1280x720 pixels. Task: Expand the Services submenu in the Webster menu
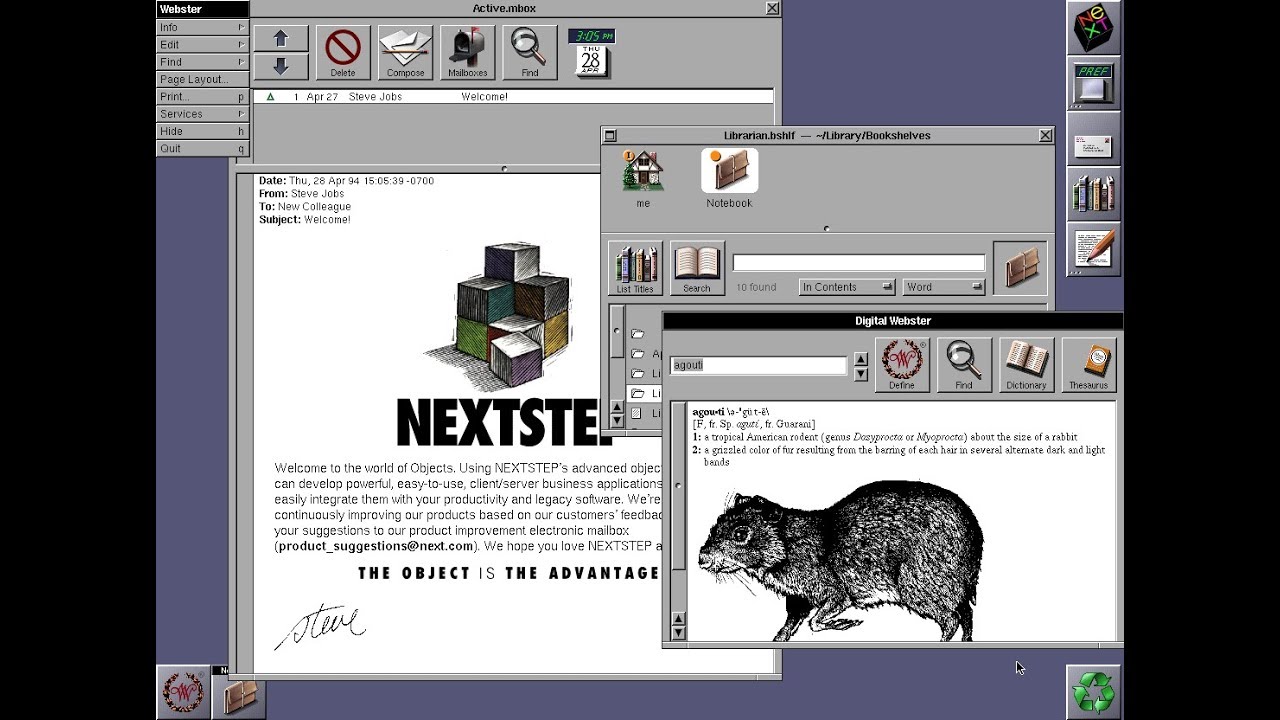[202, 114]
